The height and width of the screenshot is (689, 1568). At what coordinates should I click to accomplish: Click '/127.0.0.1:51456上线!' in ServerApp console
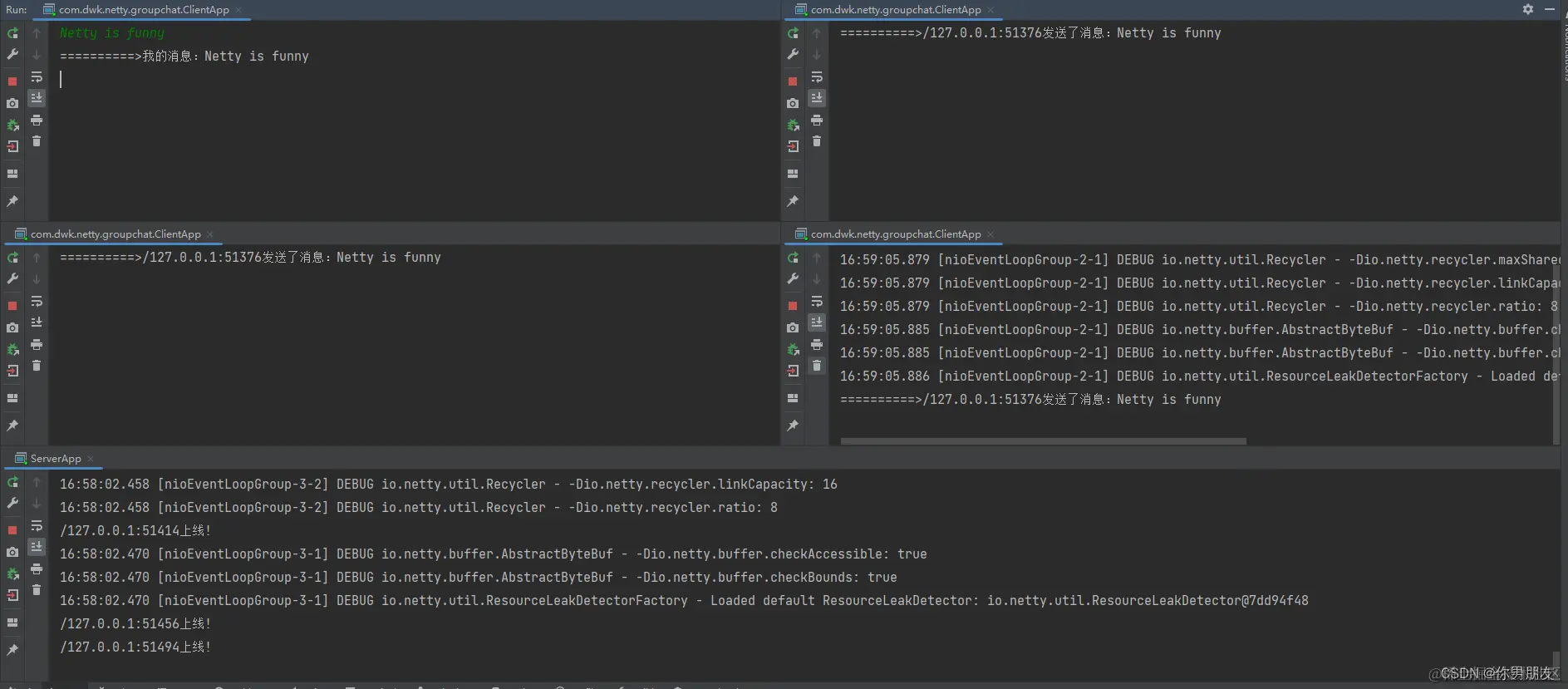tap(135, 623)
